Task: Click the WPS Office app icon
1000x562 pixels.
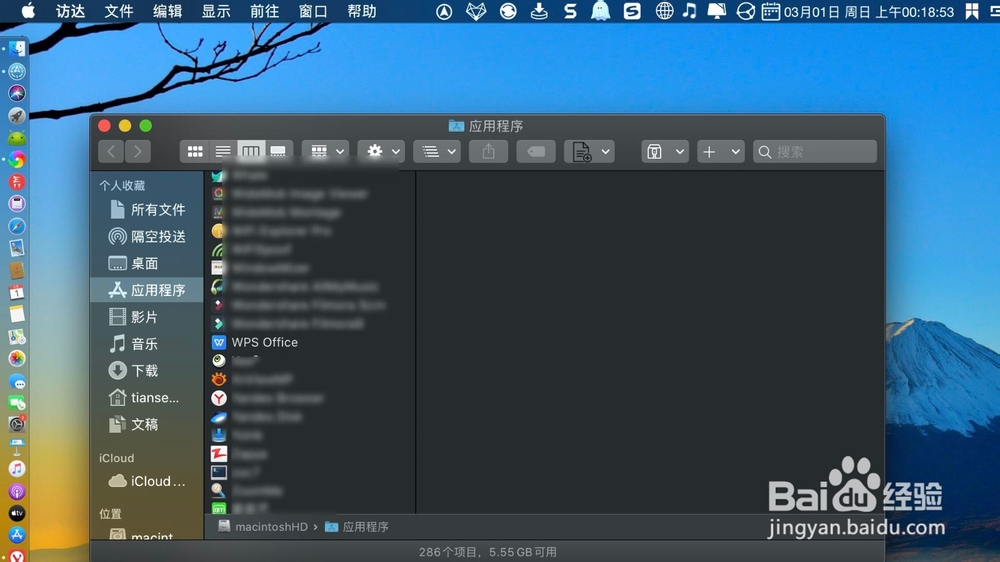Action: click(219, 343)
